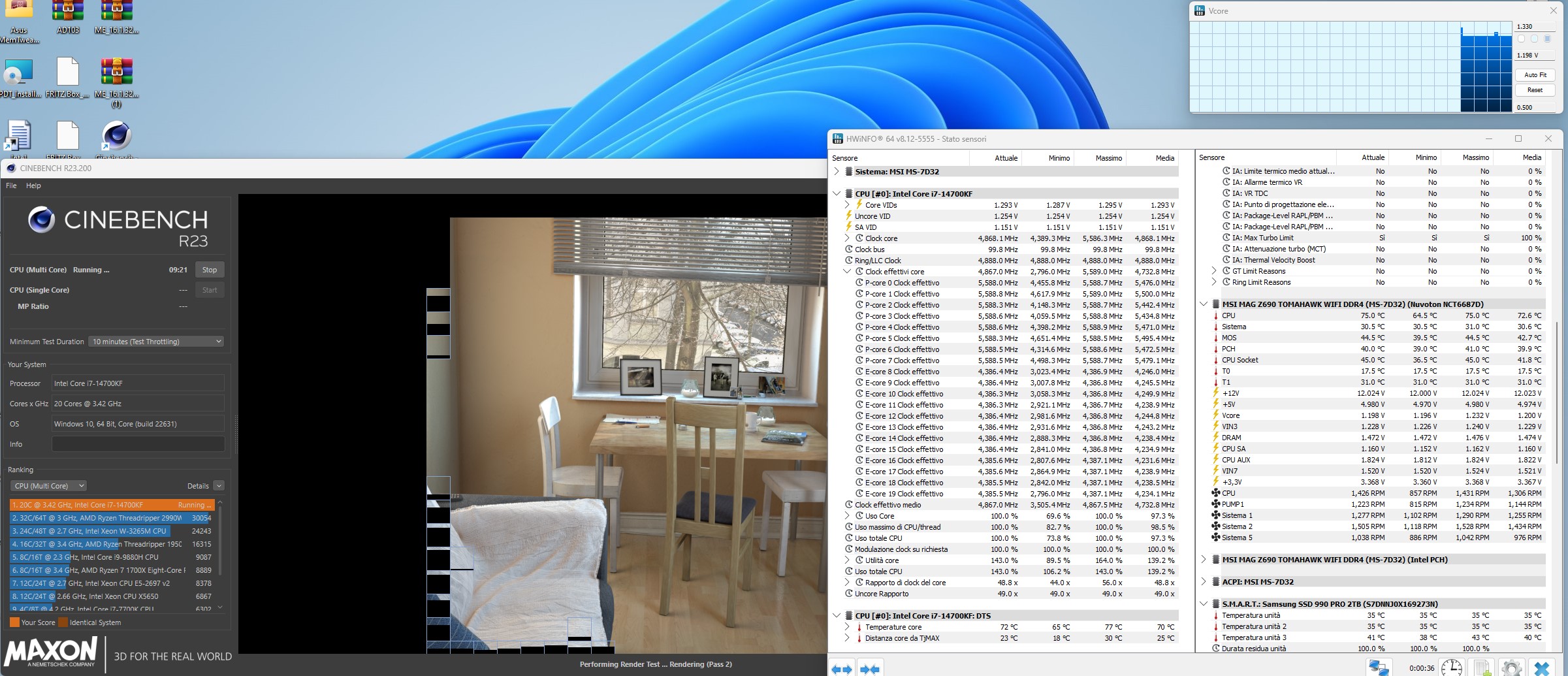Click the Info text field in Cinebench
Screen dimensions: 1568x676
[x=138, y=444]
